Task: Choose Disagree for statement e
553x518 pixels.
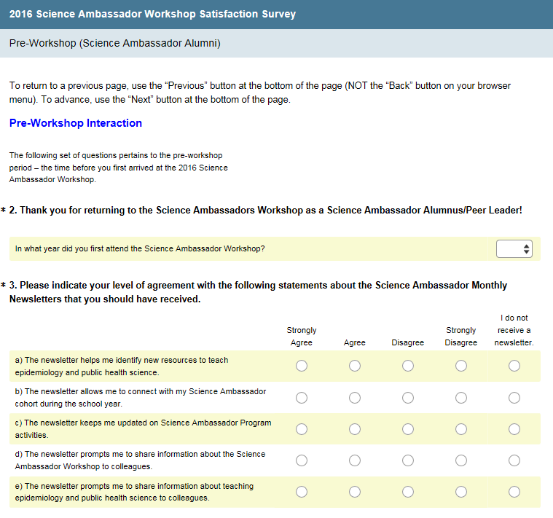Action: pyautogui.click(x=408, y=492)
